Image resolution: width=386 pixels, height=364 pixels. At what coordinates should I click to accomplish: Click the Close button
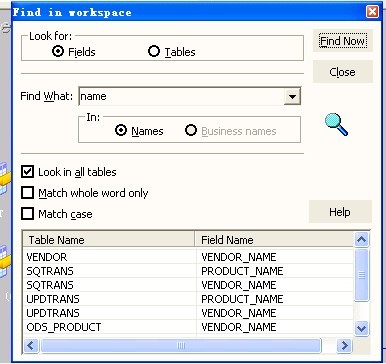[343, 72]
